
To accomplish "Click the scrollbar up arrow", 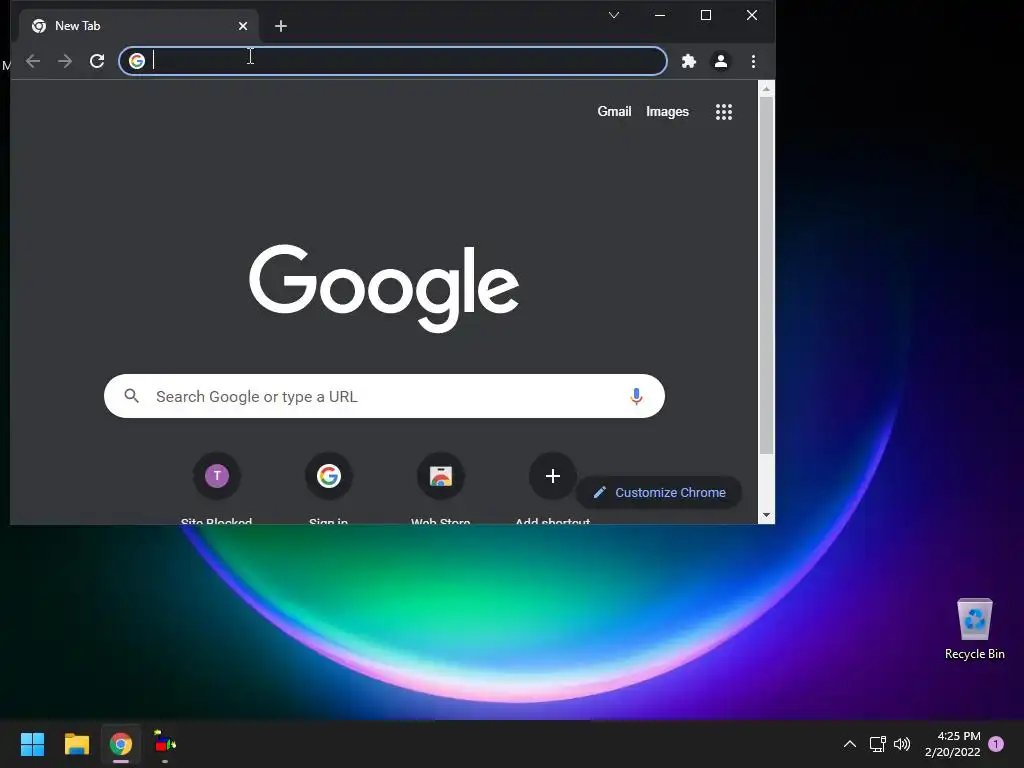I will (x=767, y=88).
